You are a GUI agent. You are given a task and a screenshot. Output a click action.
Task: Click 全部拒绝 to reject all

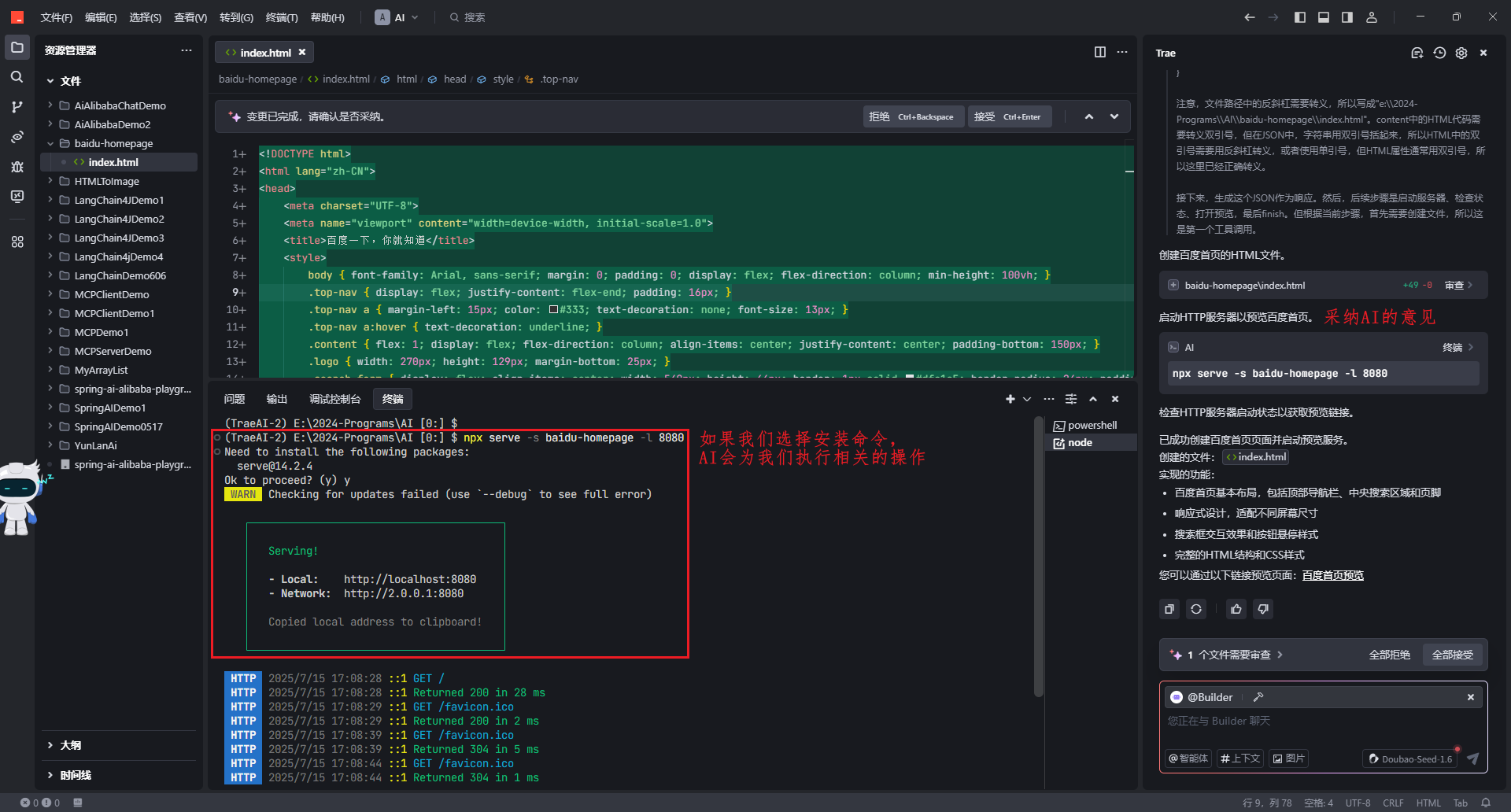pos(1390,655)
